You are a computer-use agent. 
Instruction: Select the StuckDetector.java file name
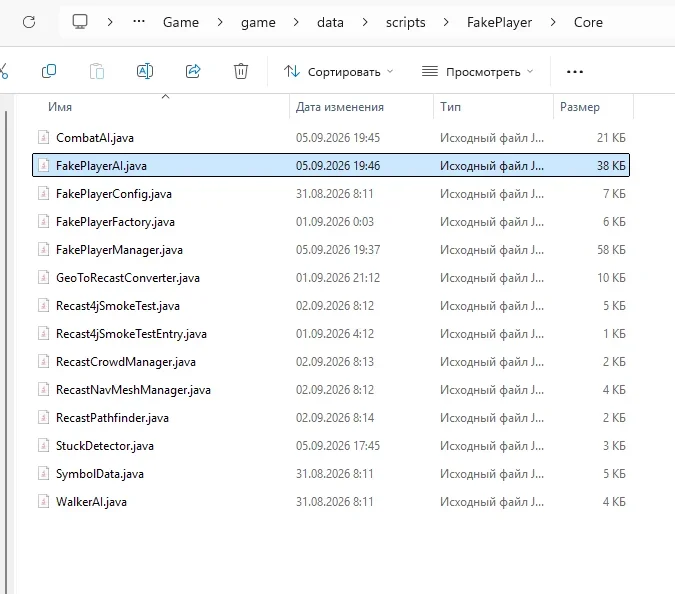click(105, 446)
